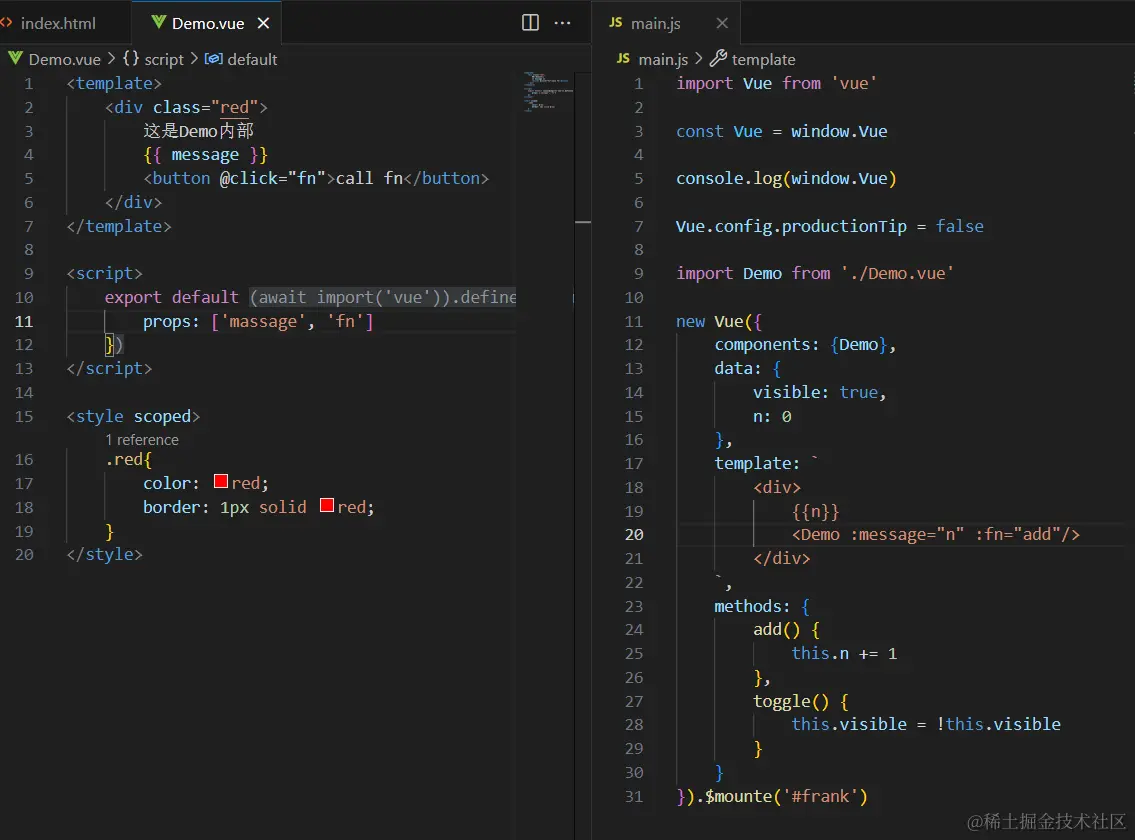Click the wrench icon beside template breadcrumb
This screenshot has height=840, width=1135.
tap(718, 58)
